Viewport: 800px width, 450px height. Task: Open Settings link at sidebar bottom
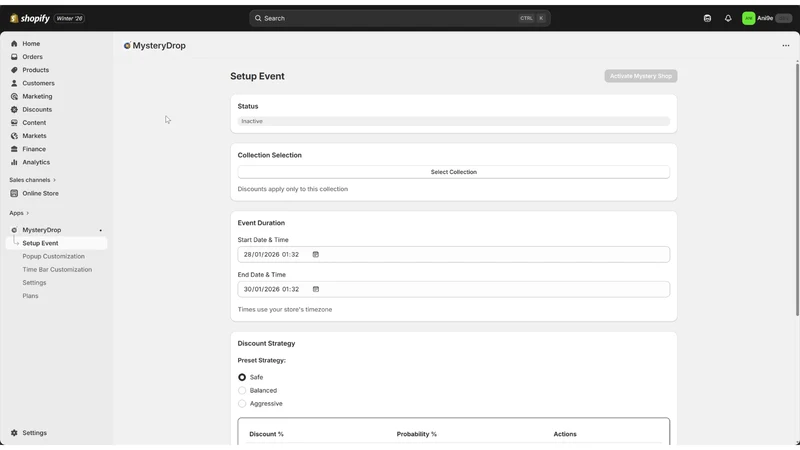click(35, 433)
